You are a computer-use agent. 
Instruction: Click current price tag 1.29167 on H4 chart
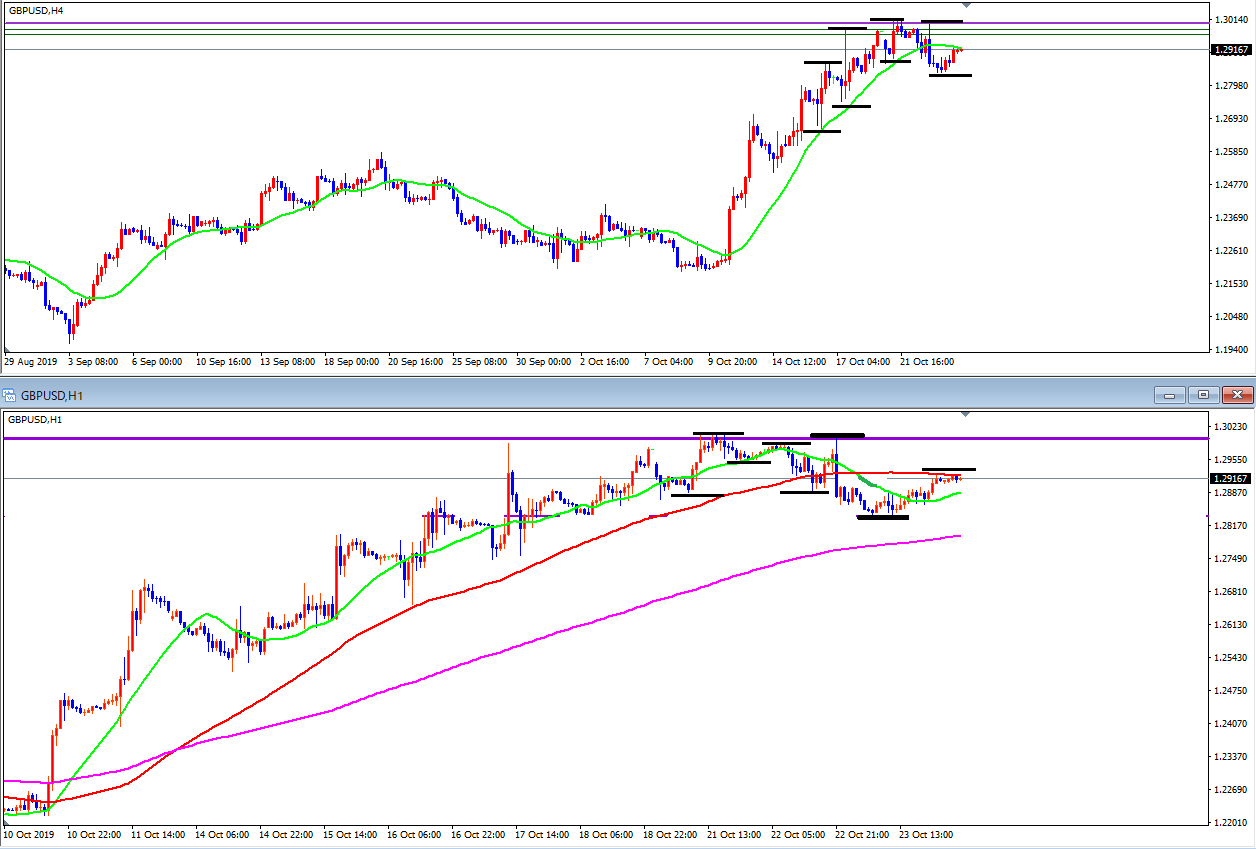1229,49
